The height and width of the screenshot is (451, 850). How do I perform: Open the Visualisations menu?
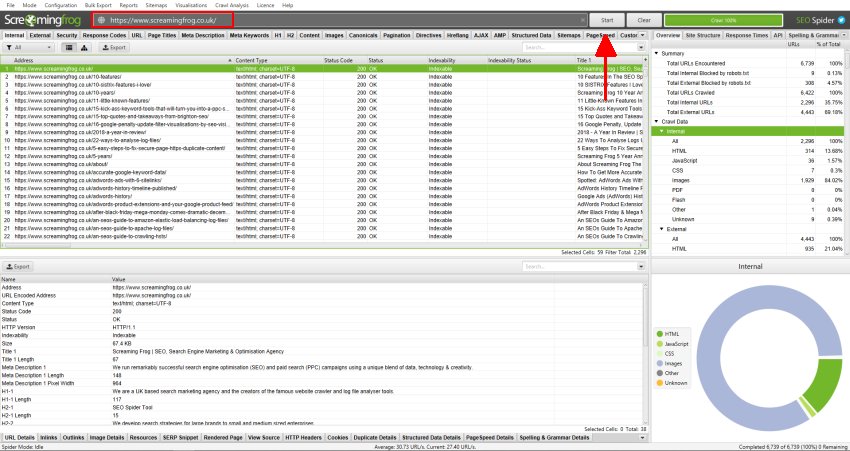pos(191,5)
